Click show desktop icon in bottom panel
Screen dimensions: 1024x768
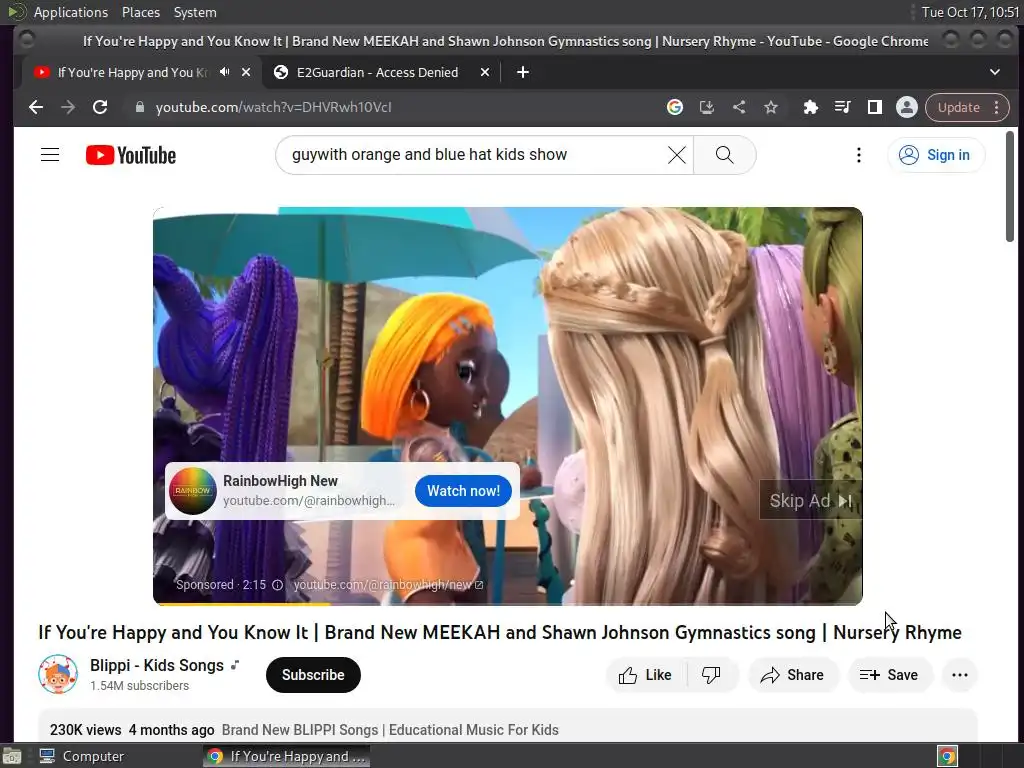point(12,756)
